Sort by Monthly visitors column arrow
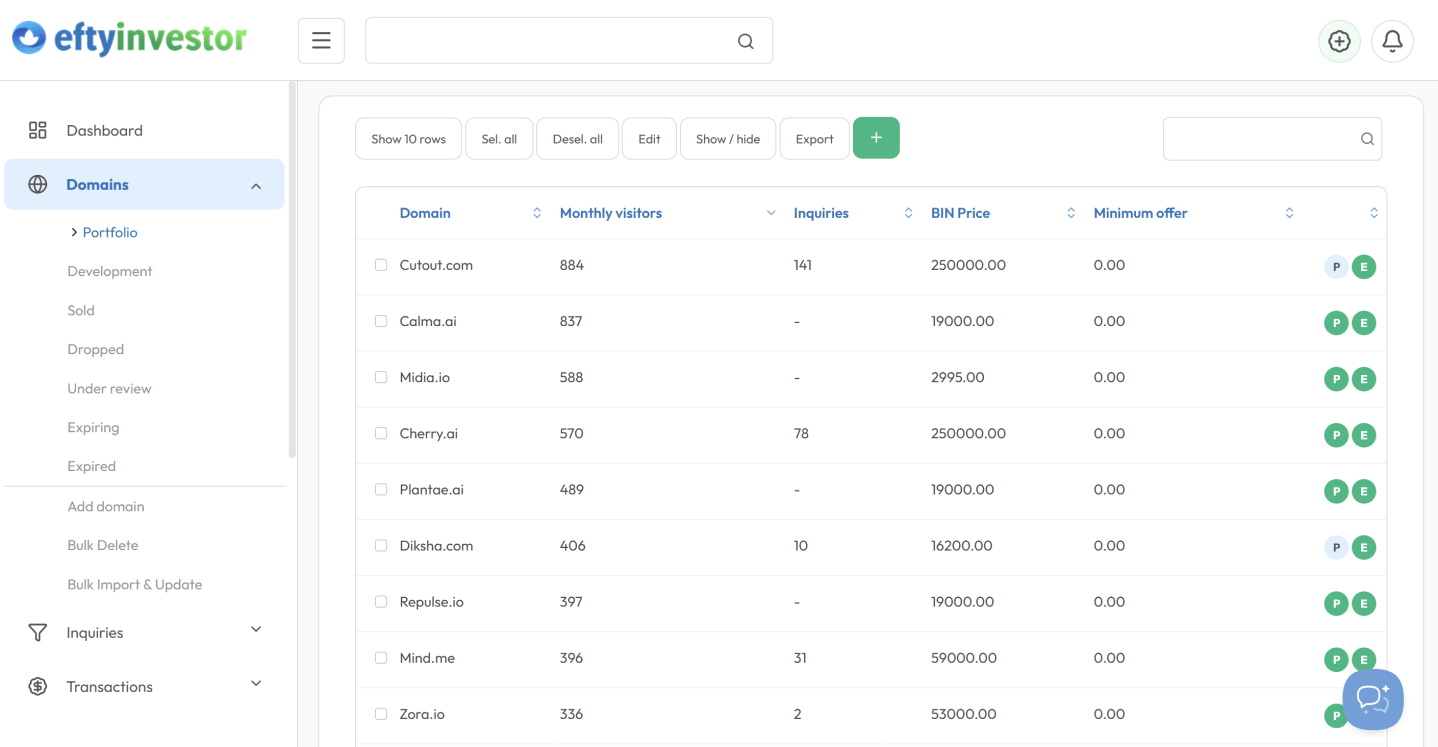 coord(770,212)
